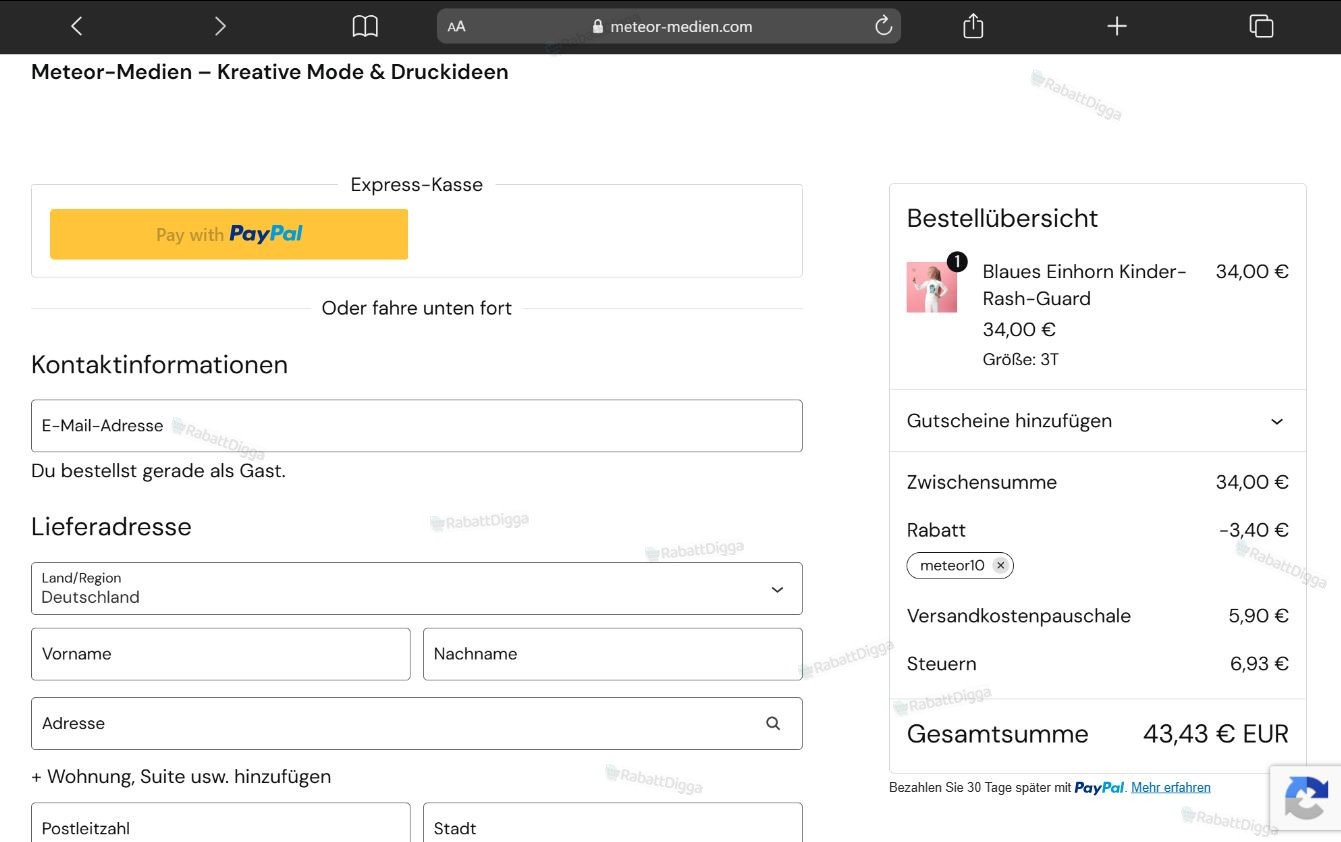Open the Land/Region dropdown

click(x=417, y=588)
